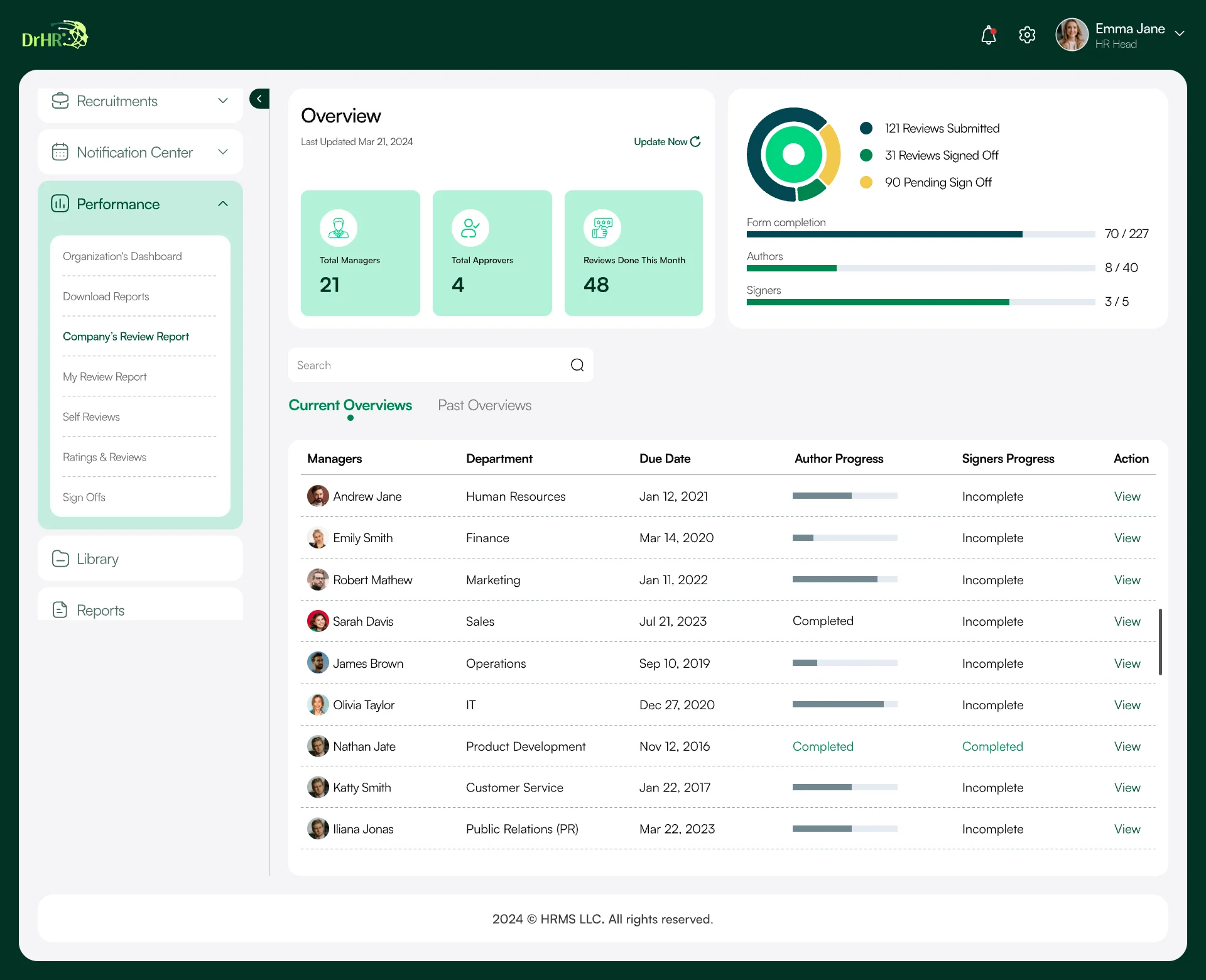Switch to Current Overviews tab
Image resolution: width=1206 pixels, height=980 pixels.
[x=350, y=405]
